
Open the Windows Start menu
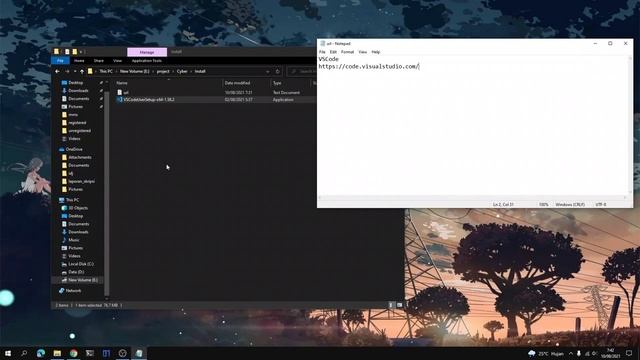click(8, 353)
